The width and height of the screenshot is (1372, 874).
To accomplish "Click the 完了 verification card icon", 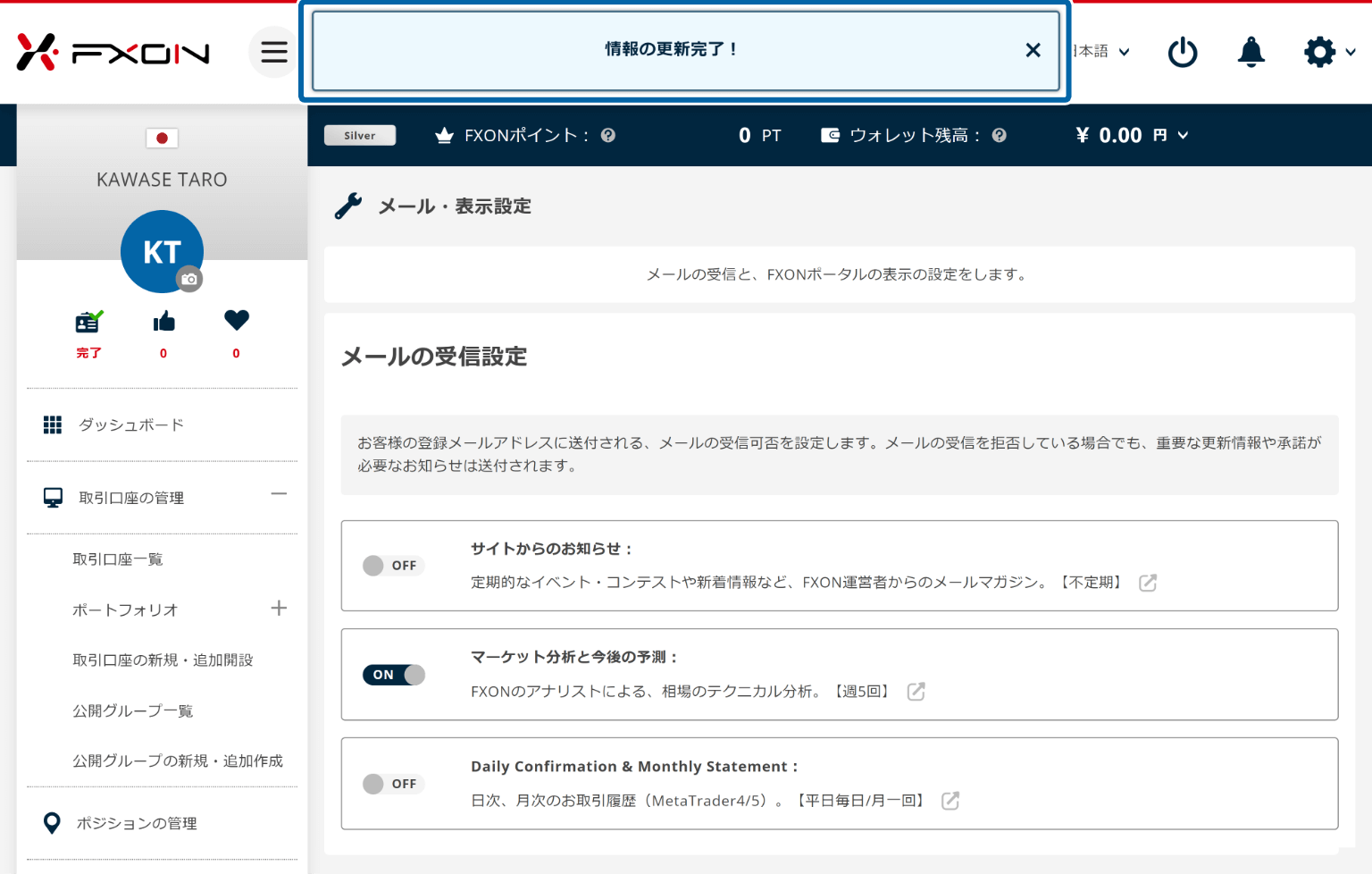I will pos(88,321).
